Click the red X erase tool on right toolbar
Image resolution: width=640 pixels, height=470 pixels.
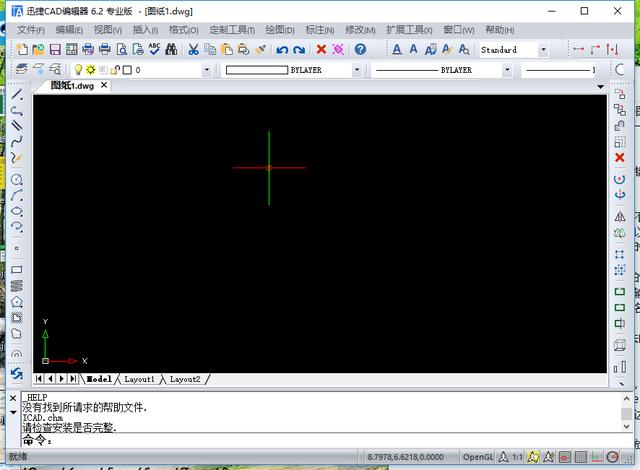click(x=620, y=157)
